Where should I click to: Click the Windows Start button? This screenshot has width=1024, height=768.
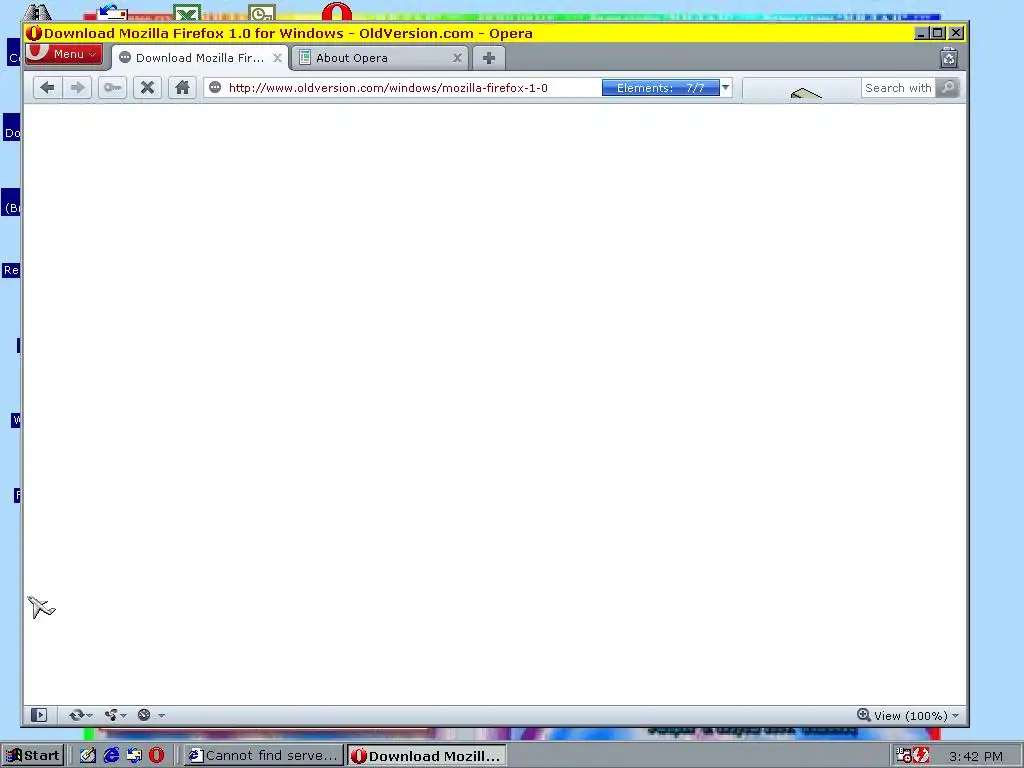pyautogui.click(x=33, y=756)
